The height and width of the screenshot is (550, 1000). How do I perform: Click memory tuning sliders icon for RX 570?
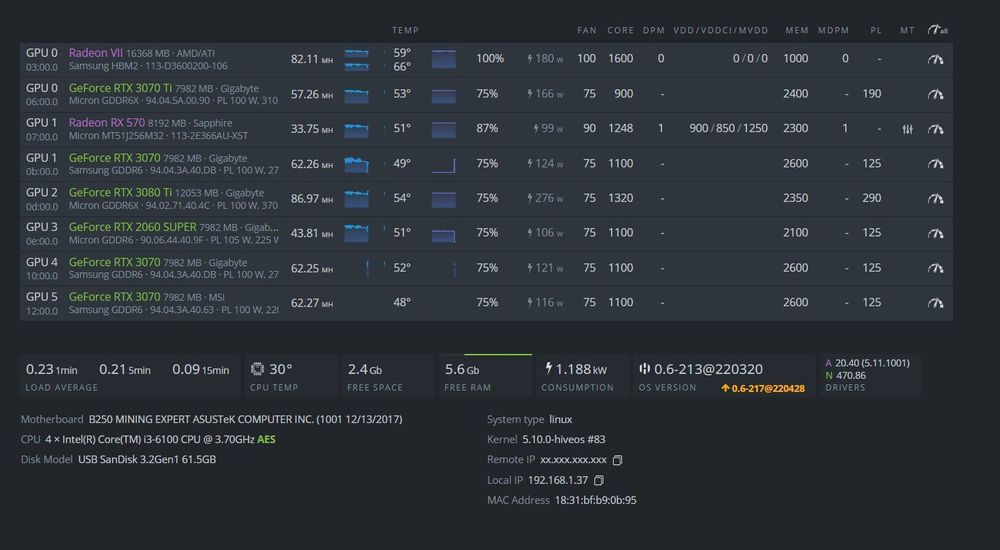tap(908, 129)
